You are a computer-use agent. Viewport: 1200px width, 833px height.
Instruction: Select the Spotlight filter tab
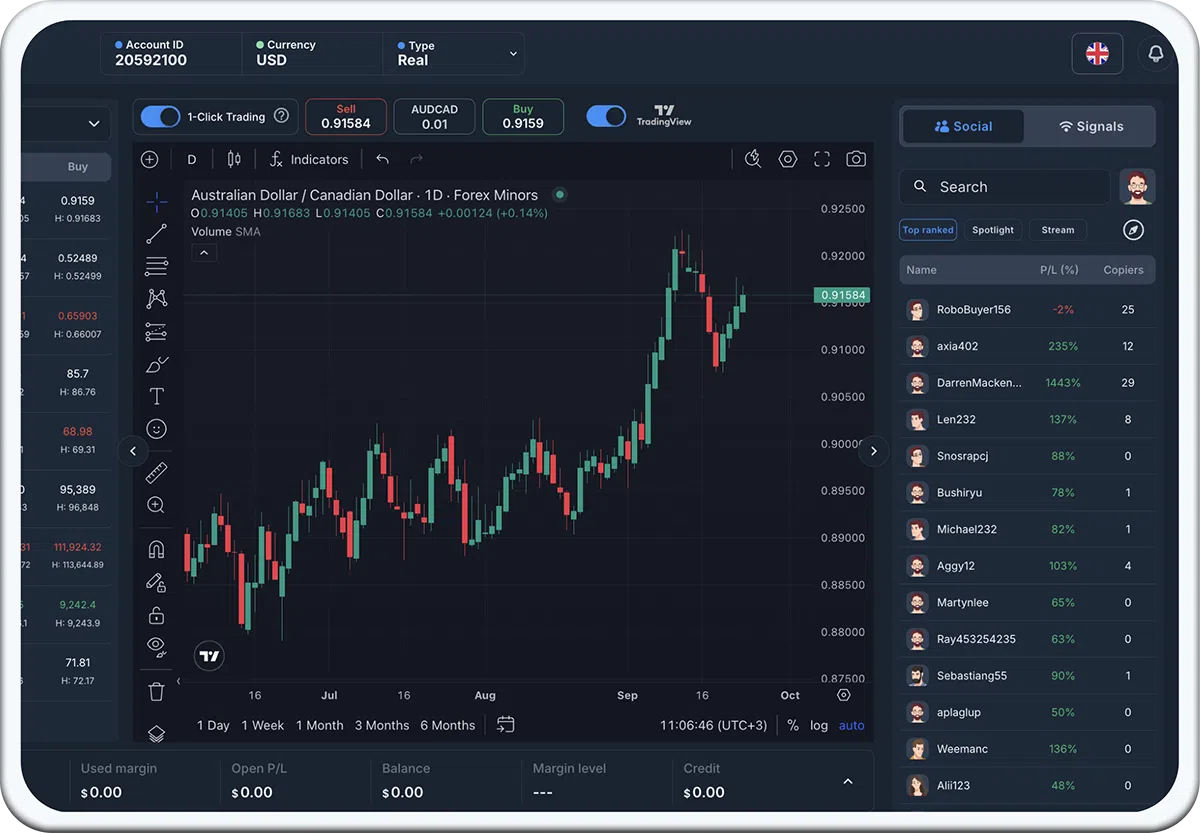tap(992, 230)
